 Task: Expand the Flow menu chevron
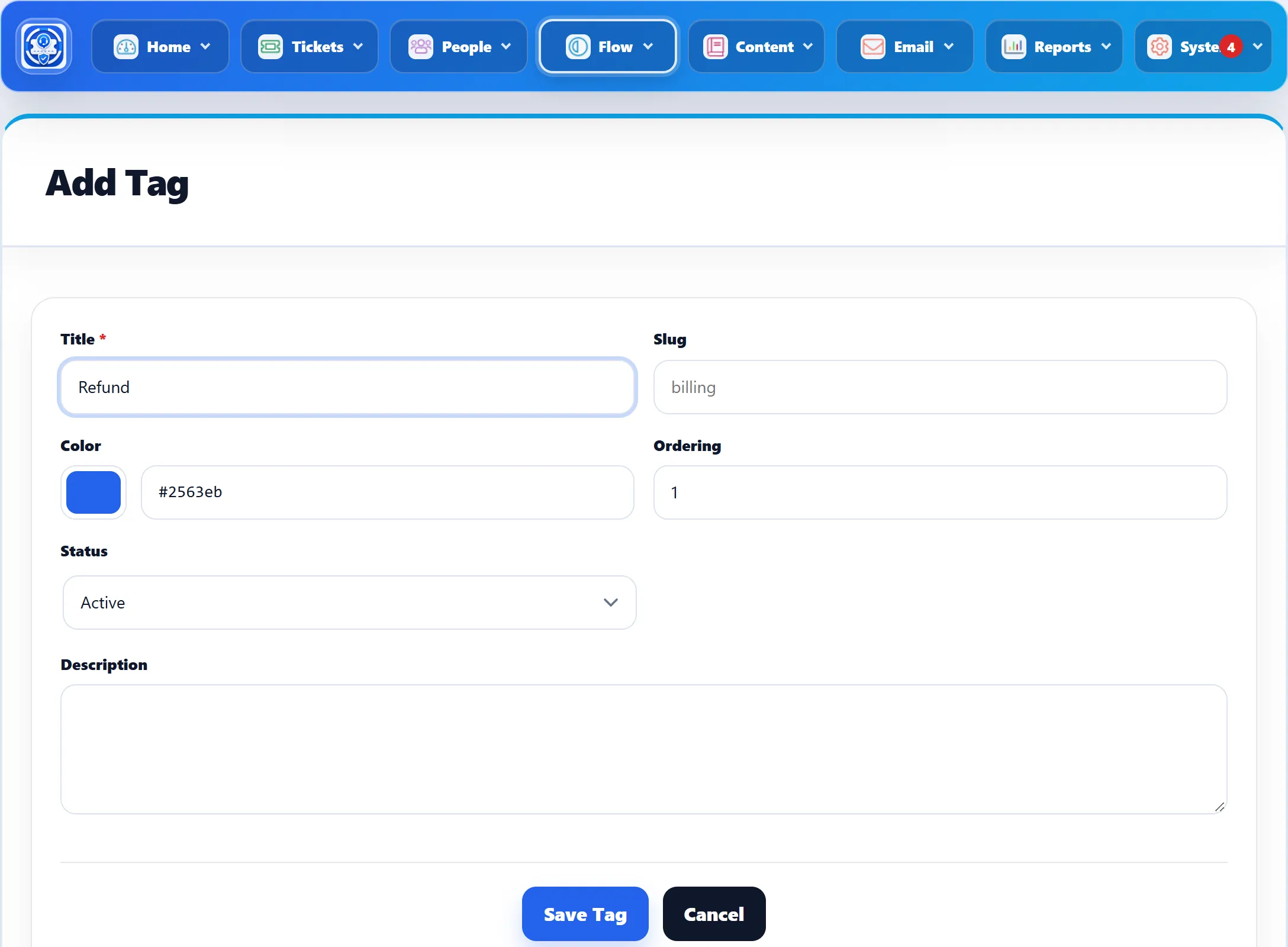click(x=648, y=47)
